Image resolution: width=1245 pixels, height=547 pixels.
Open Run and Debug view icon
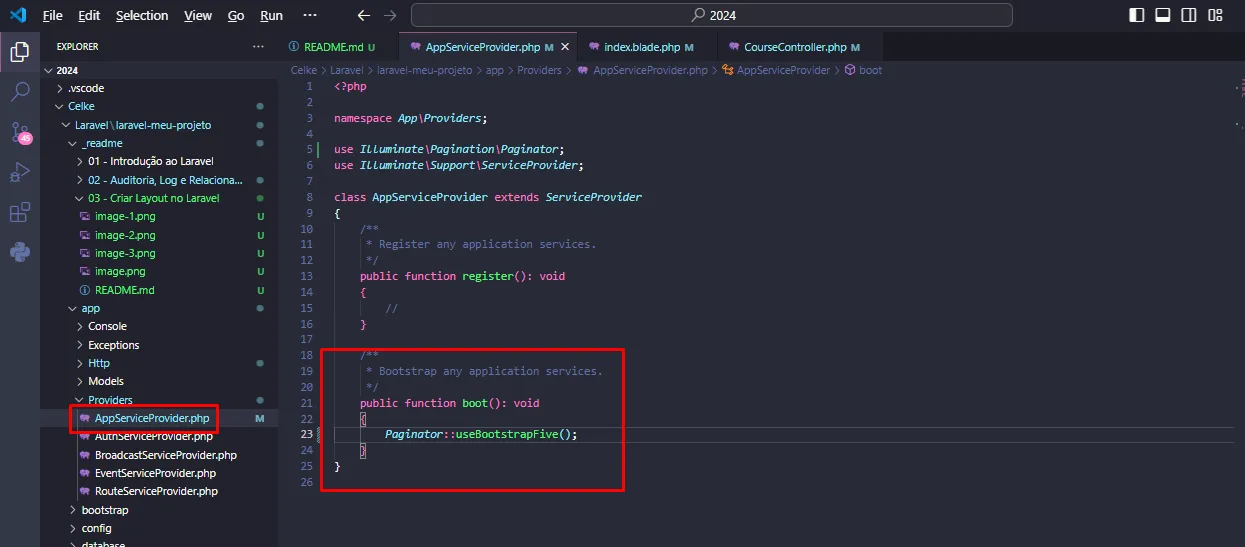(19, 172)
